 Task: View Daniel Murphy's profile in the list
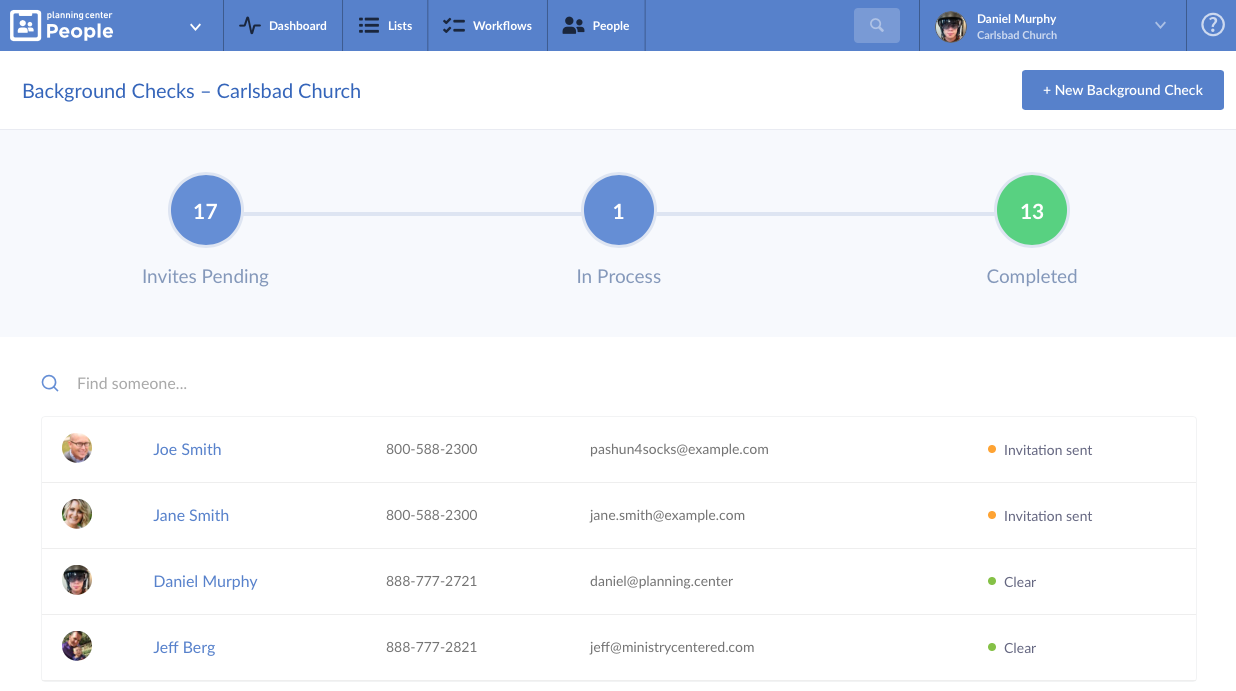click(x=205, y=581)
